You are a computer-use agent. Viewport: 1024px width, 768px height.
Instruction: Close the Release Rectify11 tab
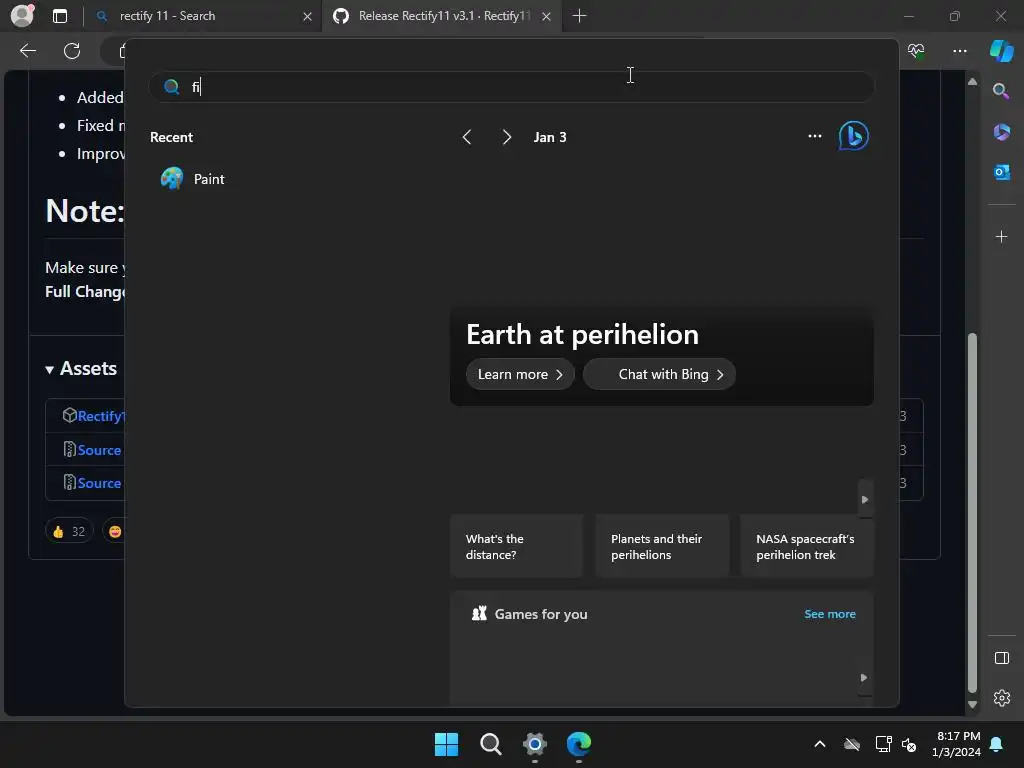(546, 16)
